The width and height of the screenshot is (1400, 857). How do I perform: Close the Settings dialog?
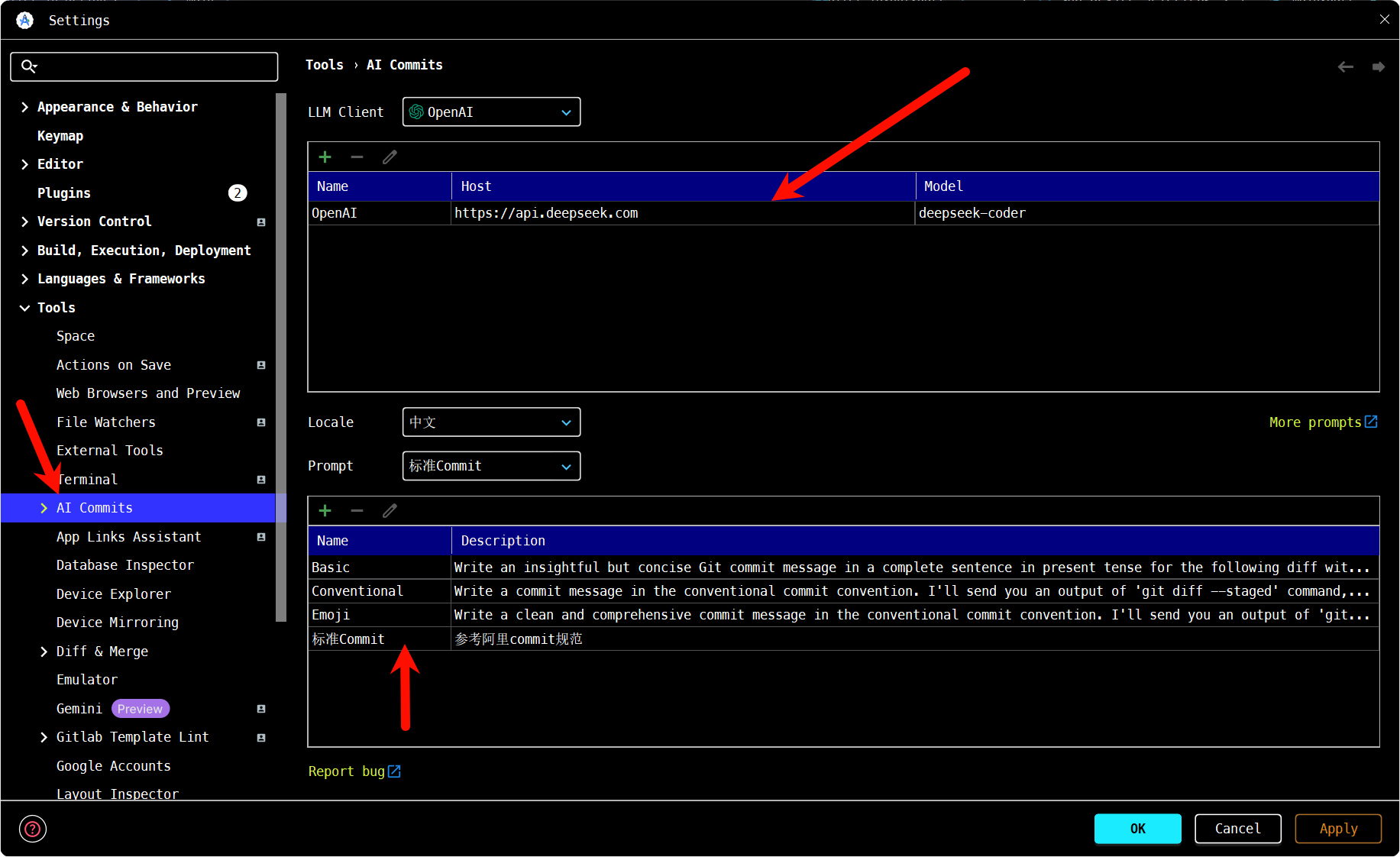1384,19
